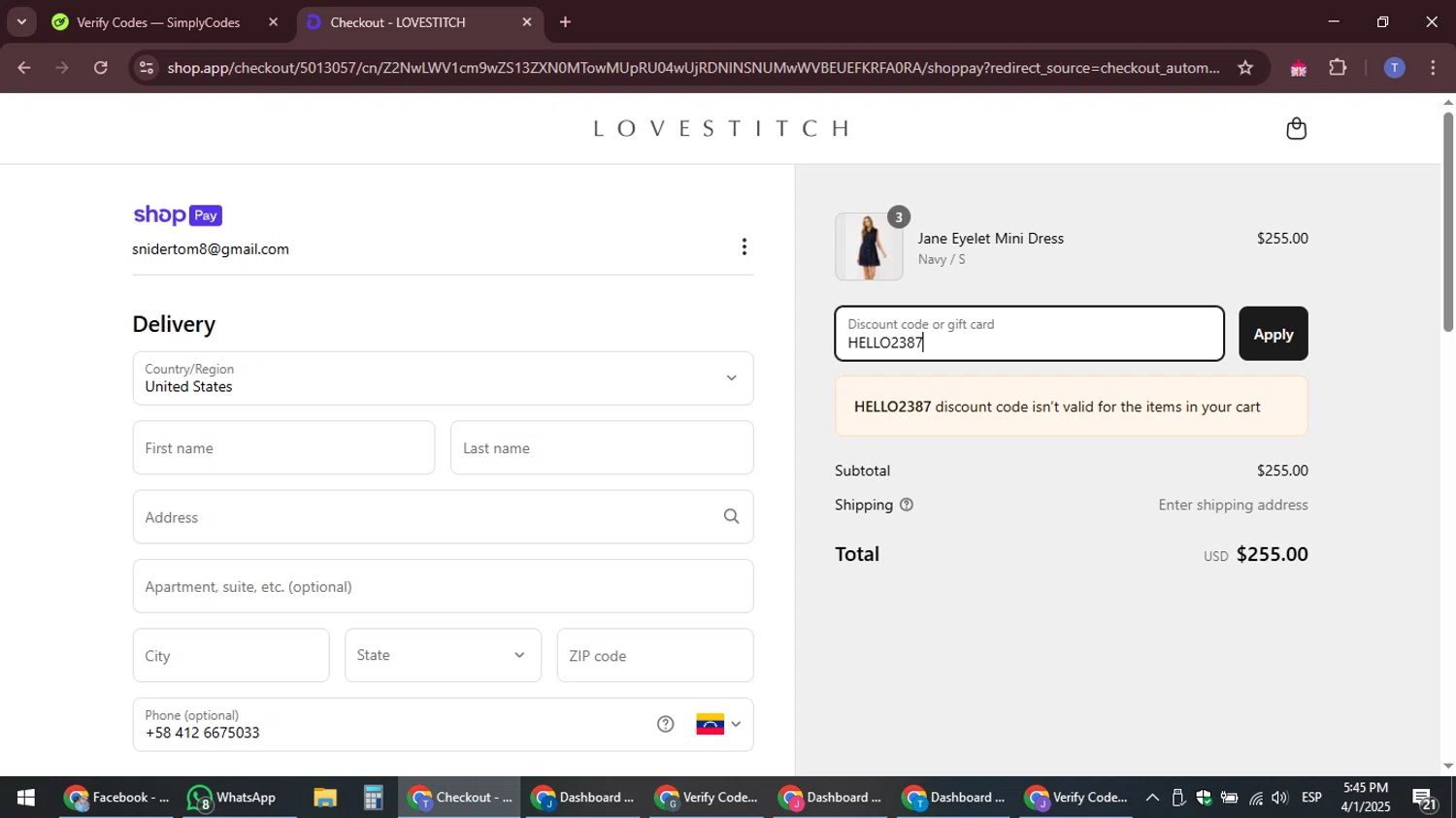Viewport: 1456px width, 818px height.
Task: Open the phone country flag selector
Action: [718, 724]
